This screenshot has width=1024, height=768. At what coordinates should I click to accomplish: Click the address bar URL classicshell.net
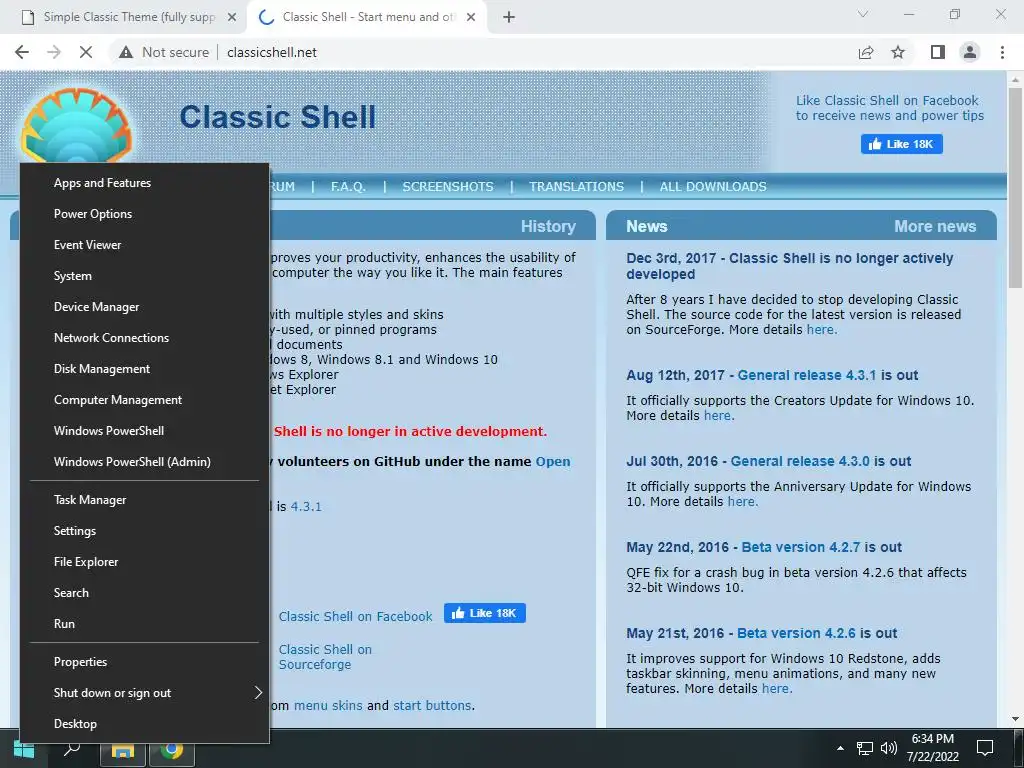pos(272,52)
